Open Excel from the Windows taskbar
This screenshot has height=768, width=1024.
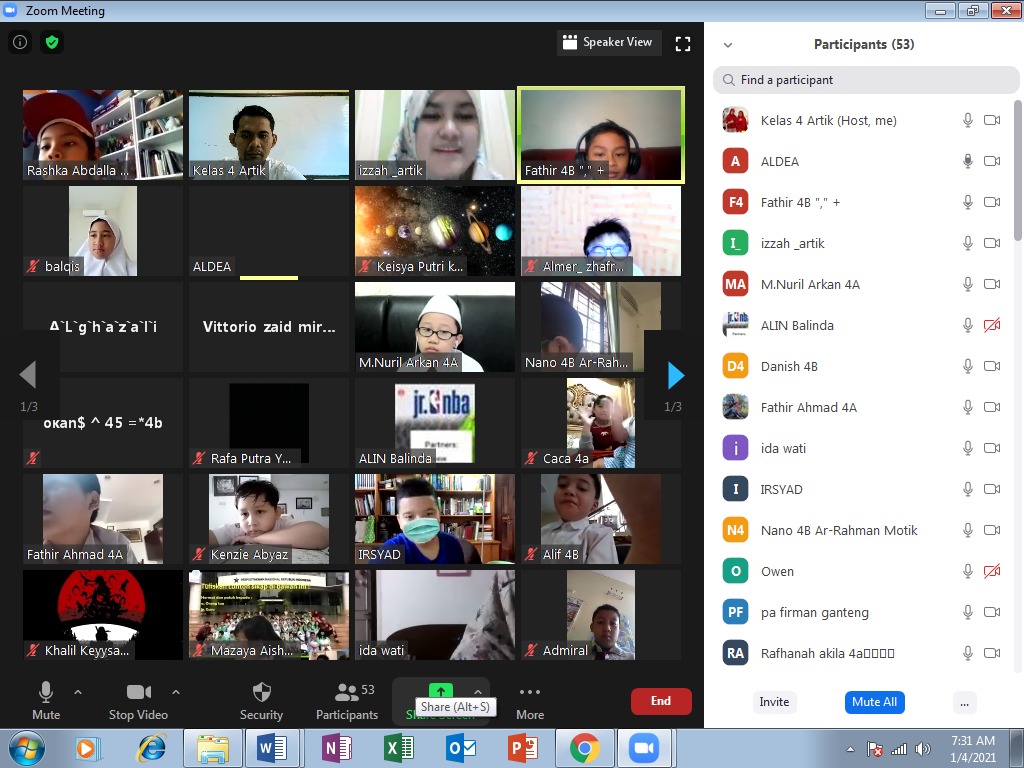pyautogui.click(x=399, y=748)
